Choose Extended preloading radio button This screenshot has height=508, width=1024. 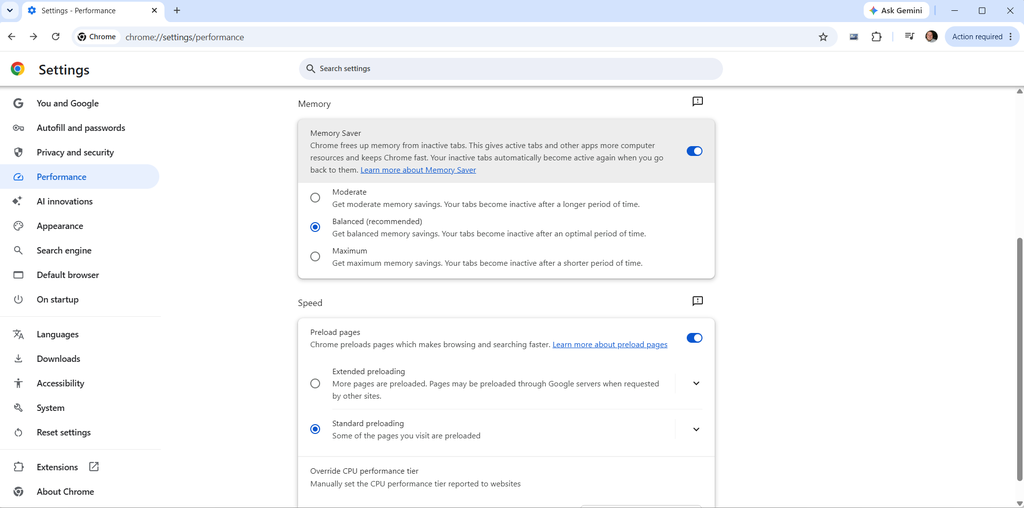click(x=315, y=383)
